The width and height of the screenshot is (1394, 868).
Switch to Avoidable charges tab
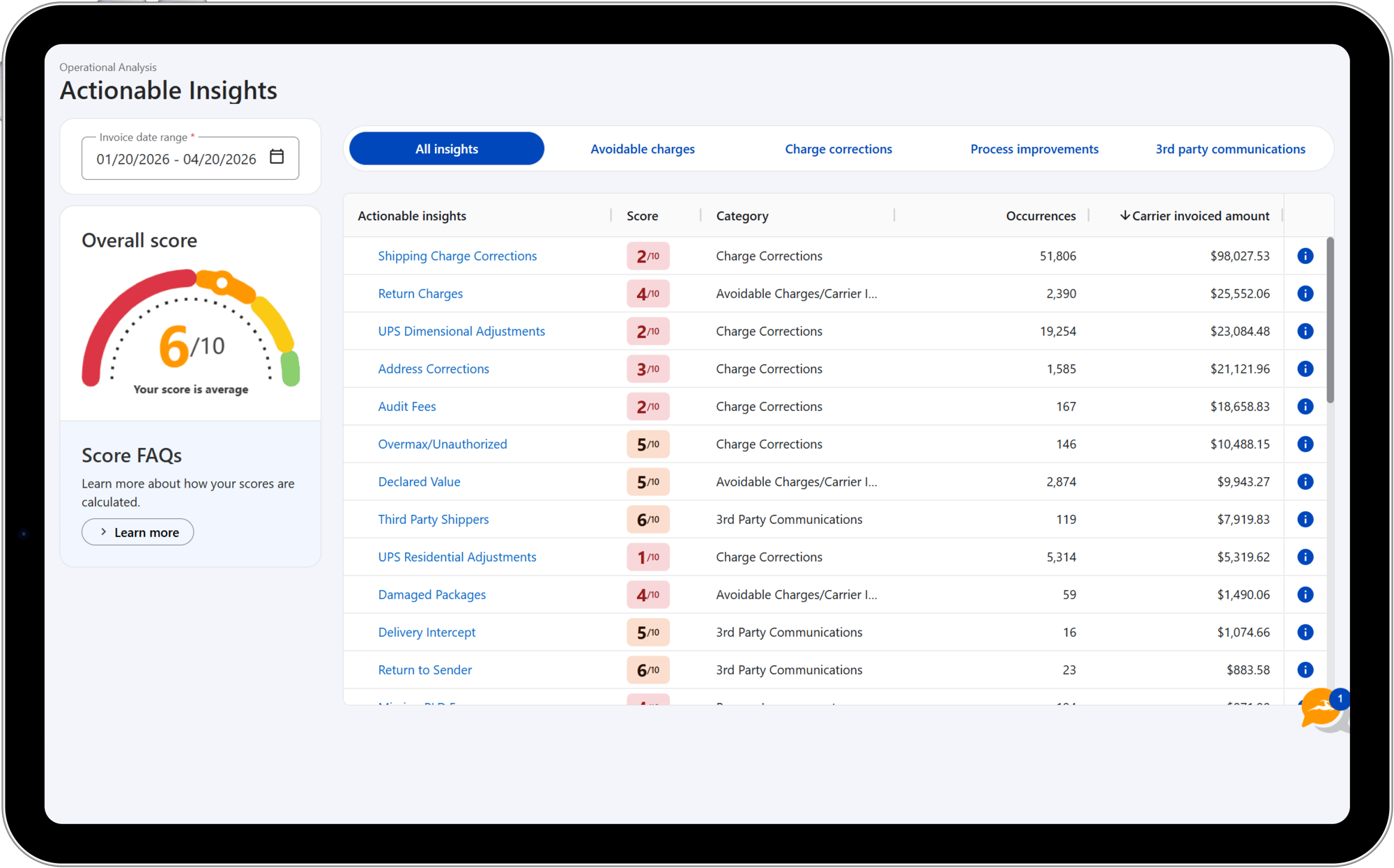643,148
